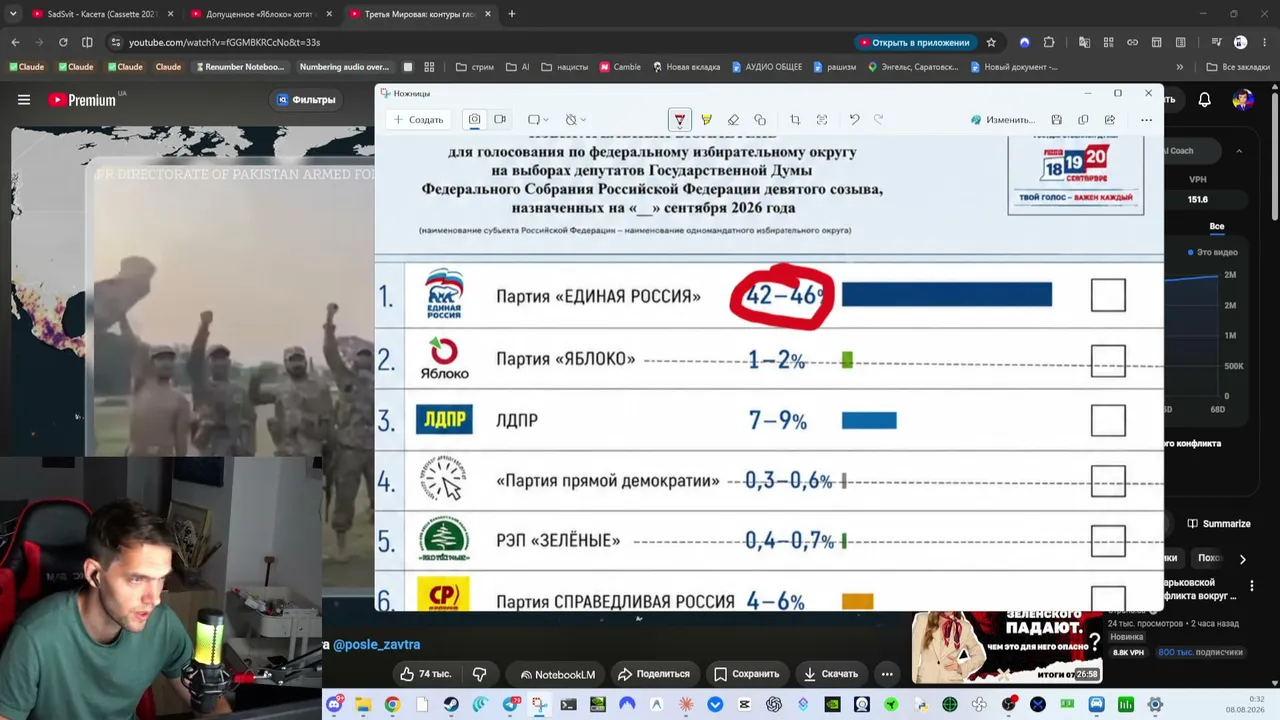Click the NotebookLM button under video
This screenshot has width=1280, height=720.
[557, 674]
